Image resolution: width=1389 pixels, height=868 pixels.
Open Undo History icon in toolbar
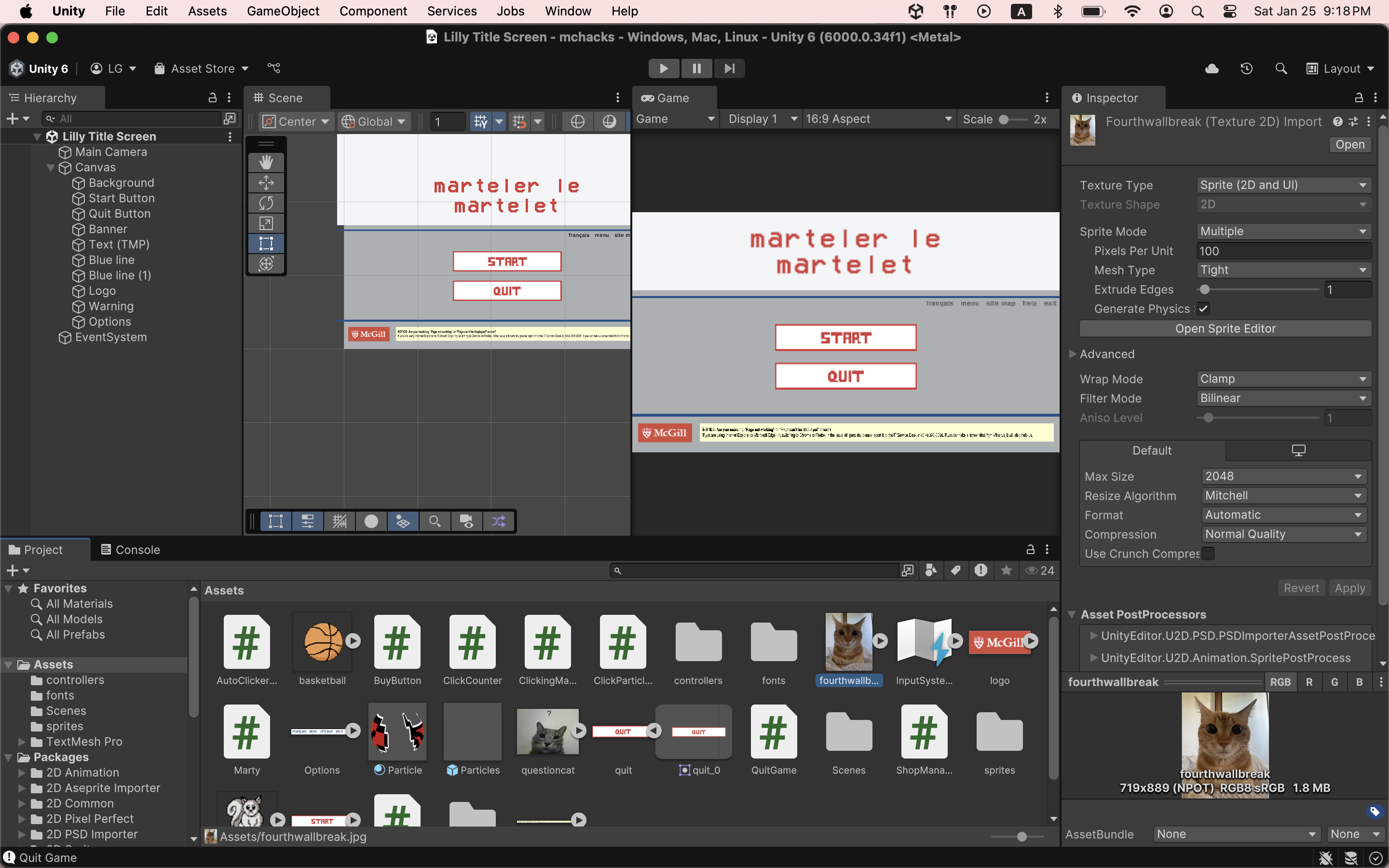(x=1246, y=68)
